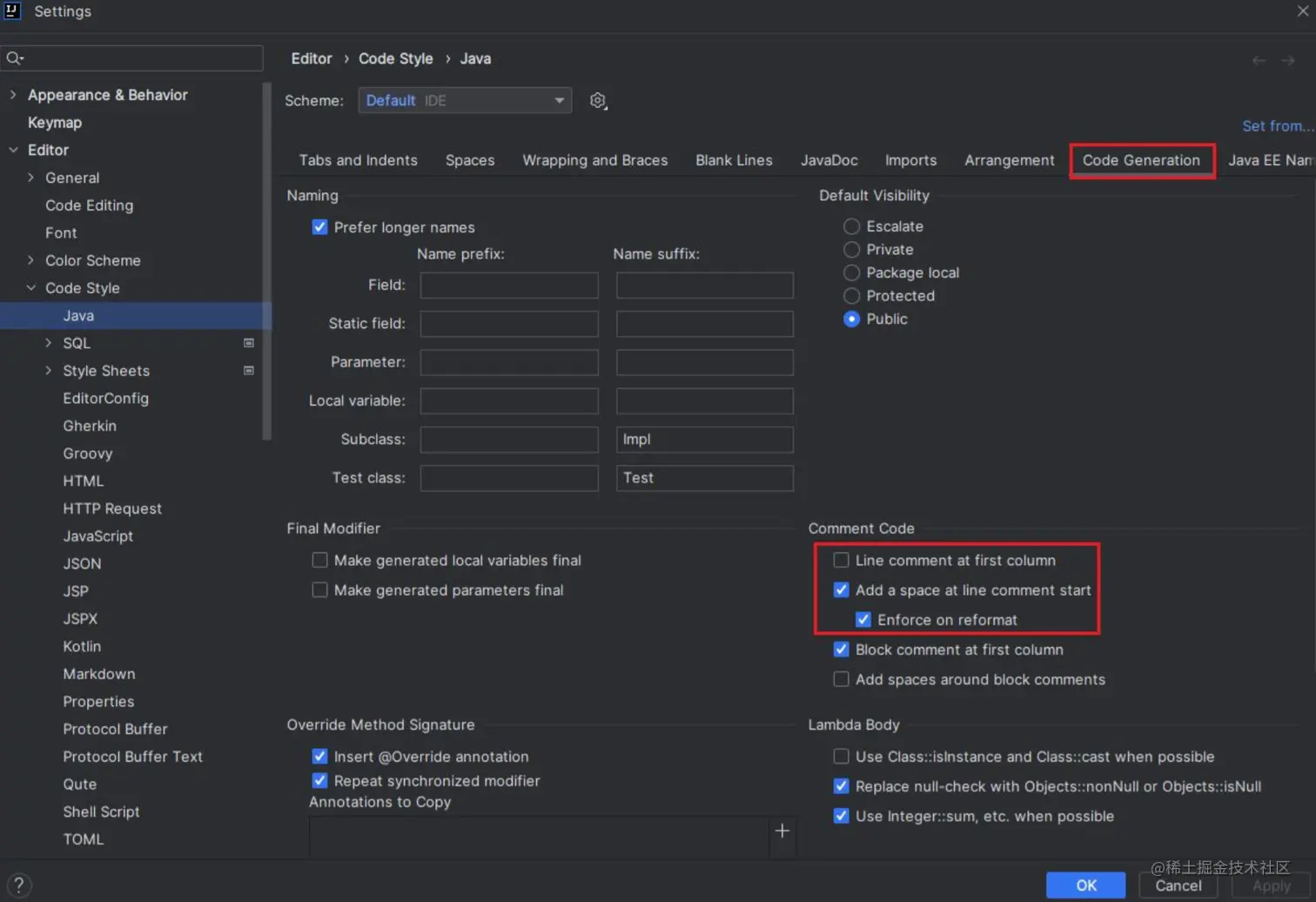Viewport: 1316px width, 902px height.
Task: Select Markdown code style entry
Action: coord(99,674)
